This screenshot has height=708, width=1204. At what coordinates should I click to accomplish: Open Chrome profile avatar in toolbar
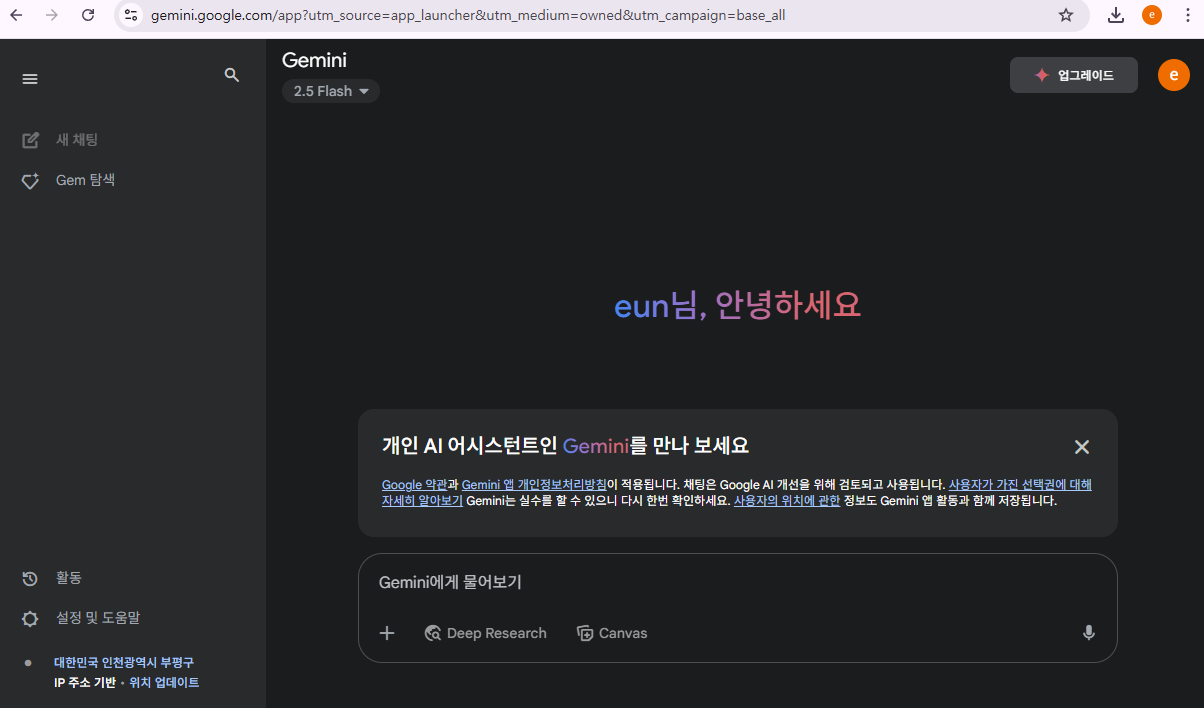tap(1152, 15)
